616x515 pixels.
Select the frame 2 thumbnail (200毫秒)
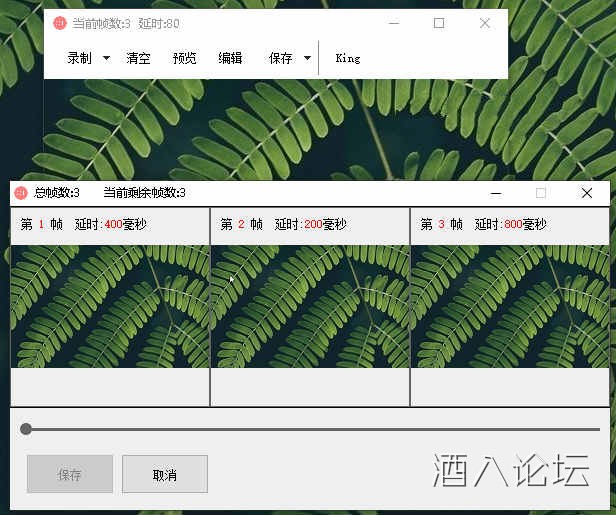310,305
